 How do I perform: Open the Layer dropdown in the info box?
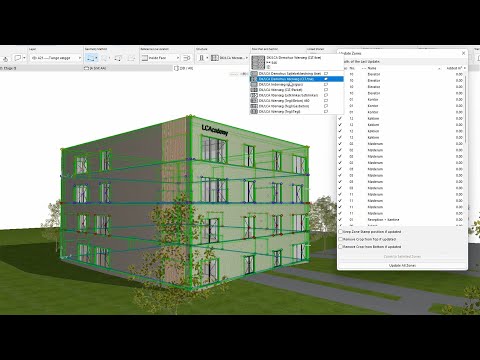coord(56,58)
